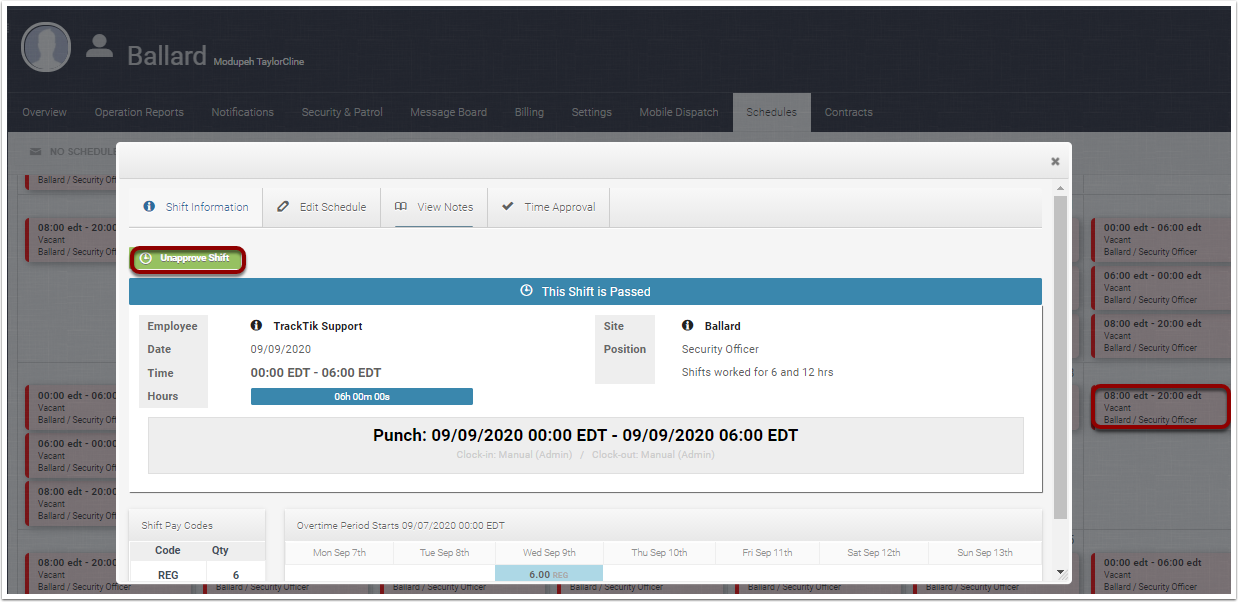This screenshot has width=1238, height=602.
Task: Click the dialog's vertical scrollbar
Action: [1061, 357]
